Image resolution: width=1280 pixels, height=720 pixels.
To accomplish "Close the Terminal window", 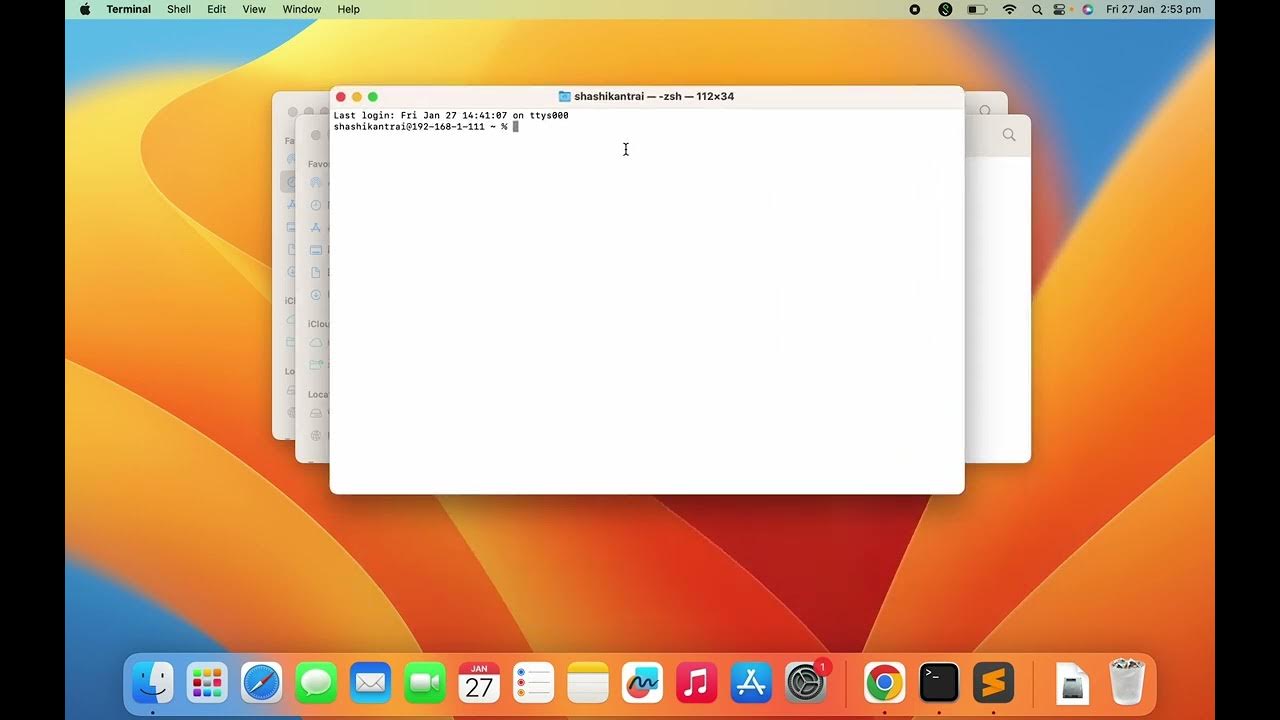I will pos(340,97).
